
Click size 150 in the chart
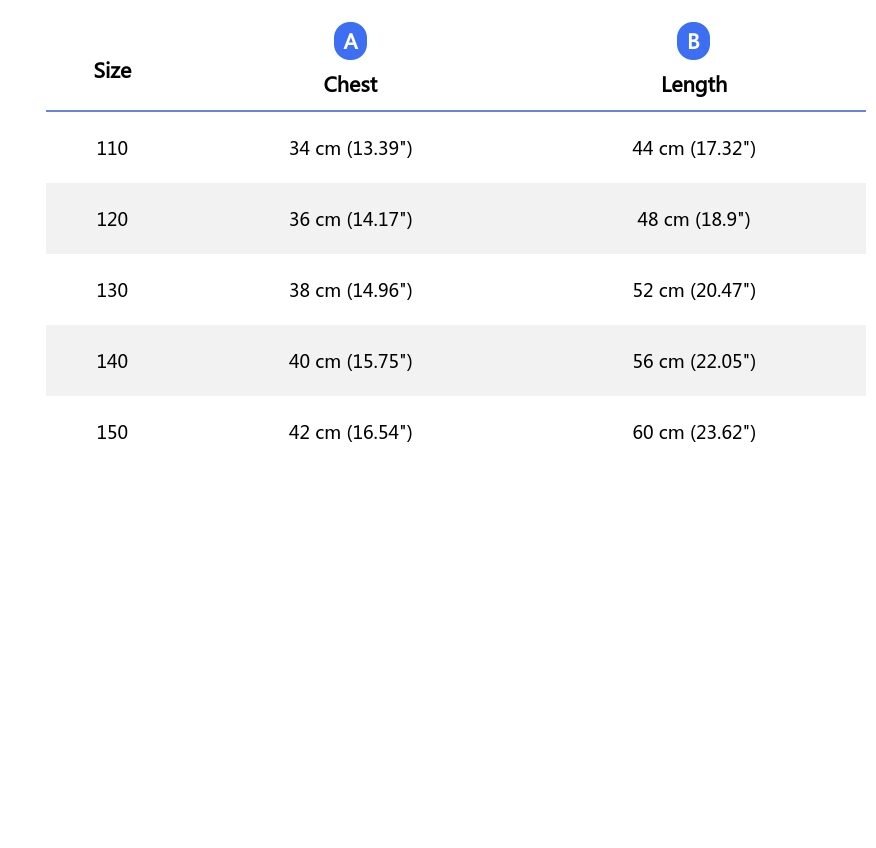pyautogui.click(x=112, y=433)
